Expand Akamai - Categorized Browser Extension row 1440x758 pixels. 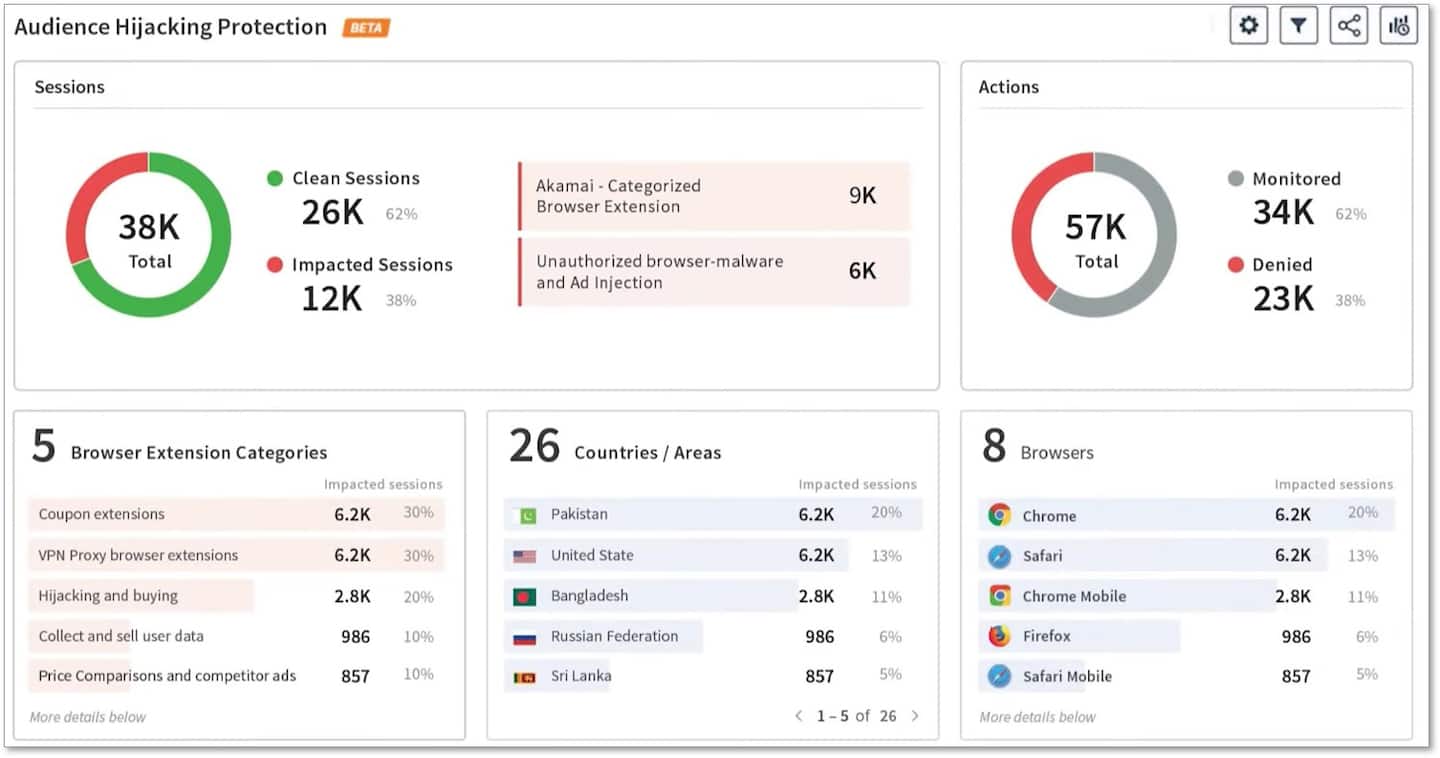click(714, 196)
